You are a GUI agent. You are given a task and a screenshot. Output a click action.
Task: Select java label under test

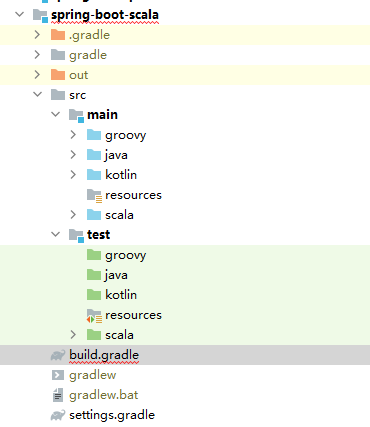(116, 275)
